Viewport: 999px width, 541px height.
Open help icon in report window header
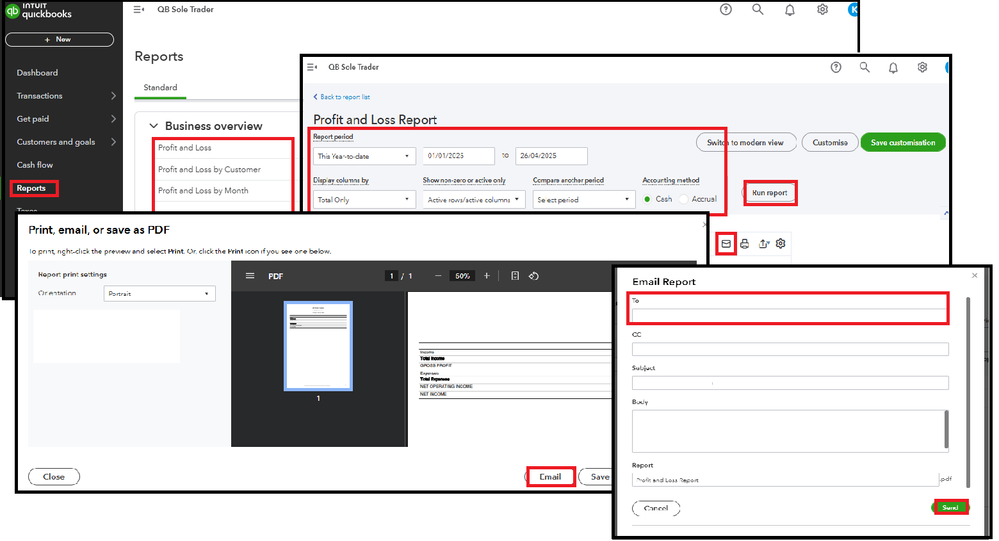(835, 68)
